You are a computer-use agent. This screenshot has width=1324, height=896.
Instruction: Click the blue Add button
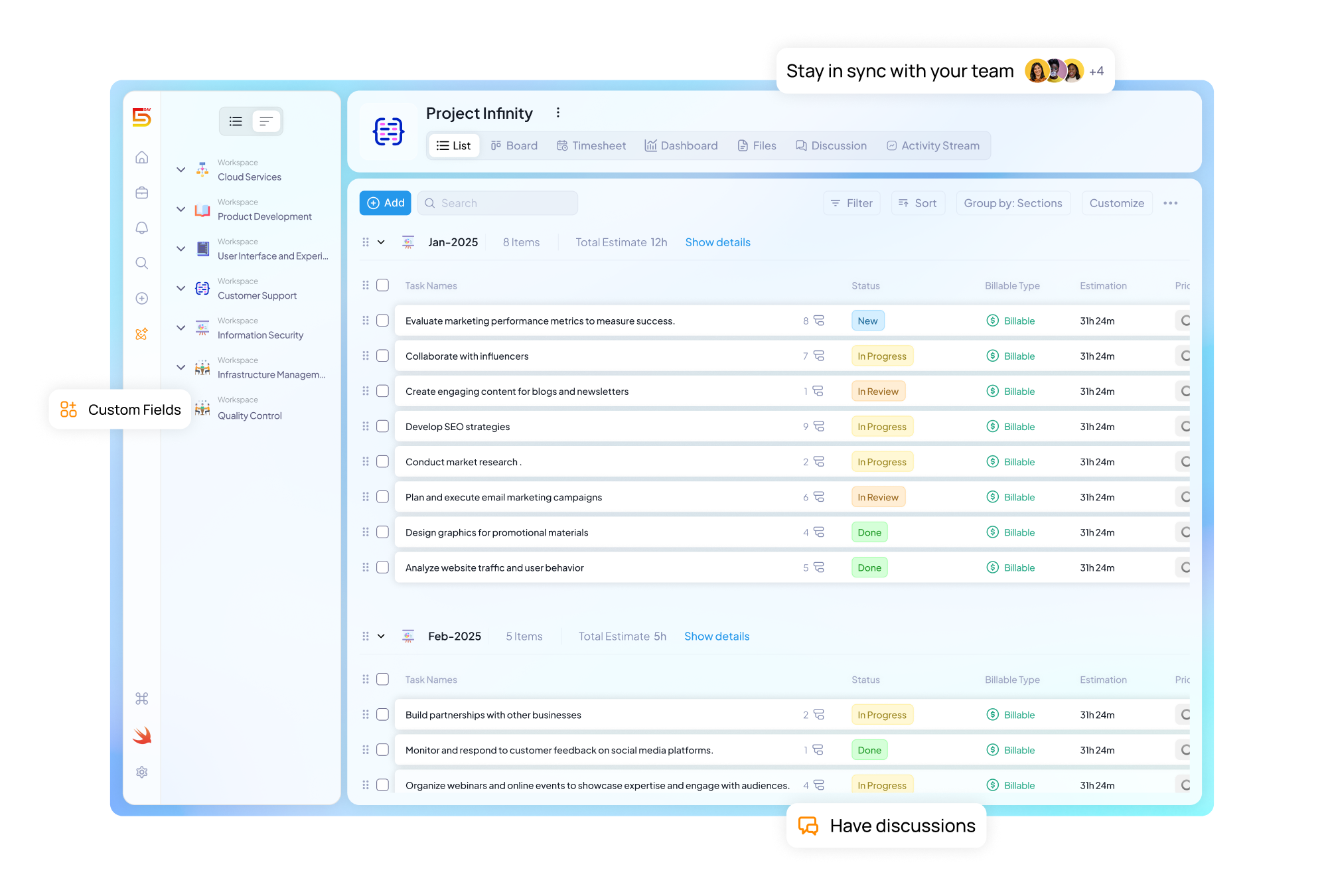point(386,203)
